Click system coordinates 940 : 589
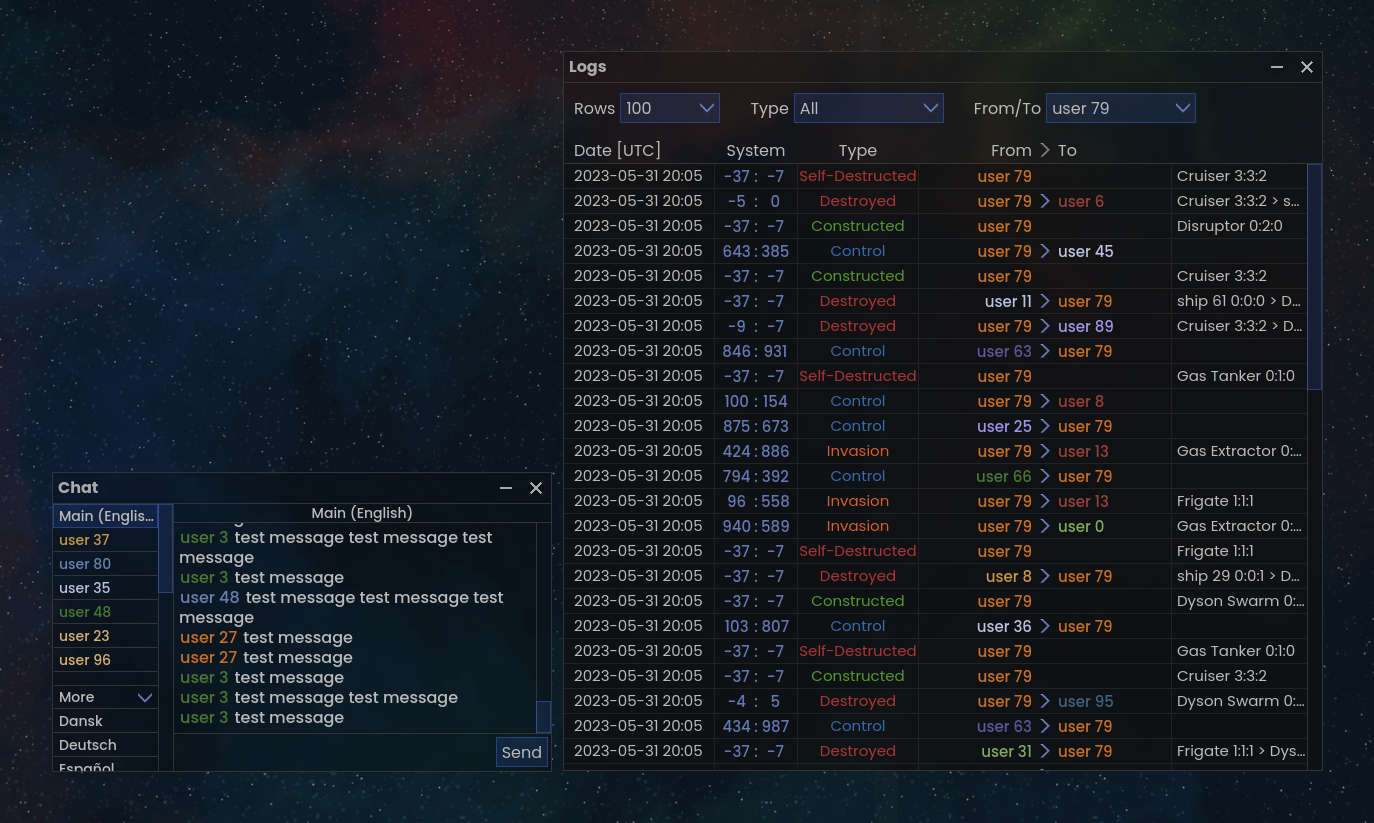 click(756, 526)
